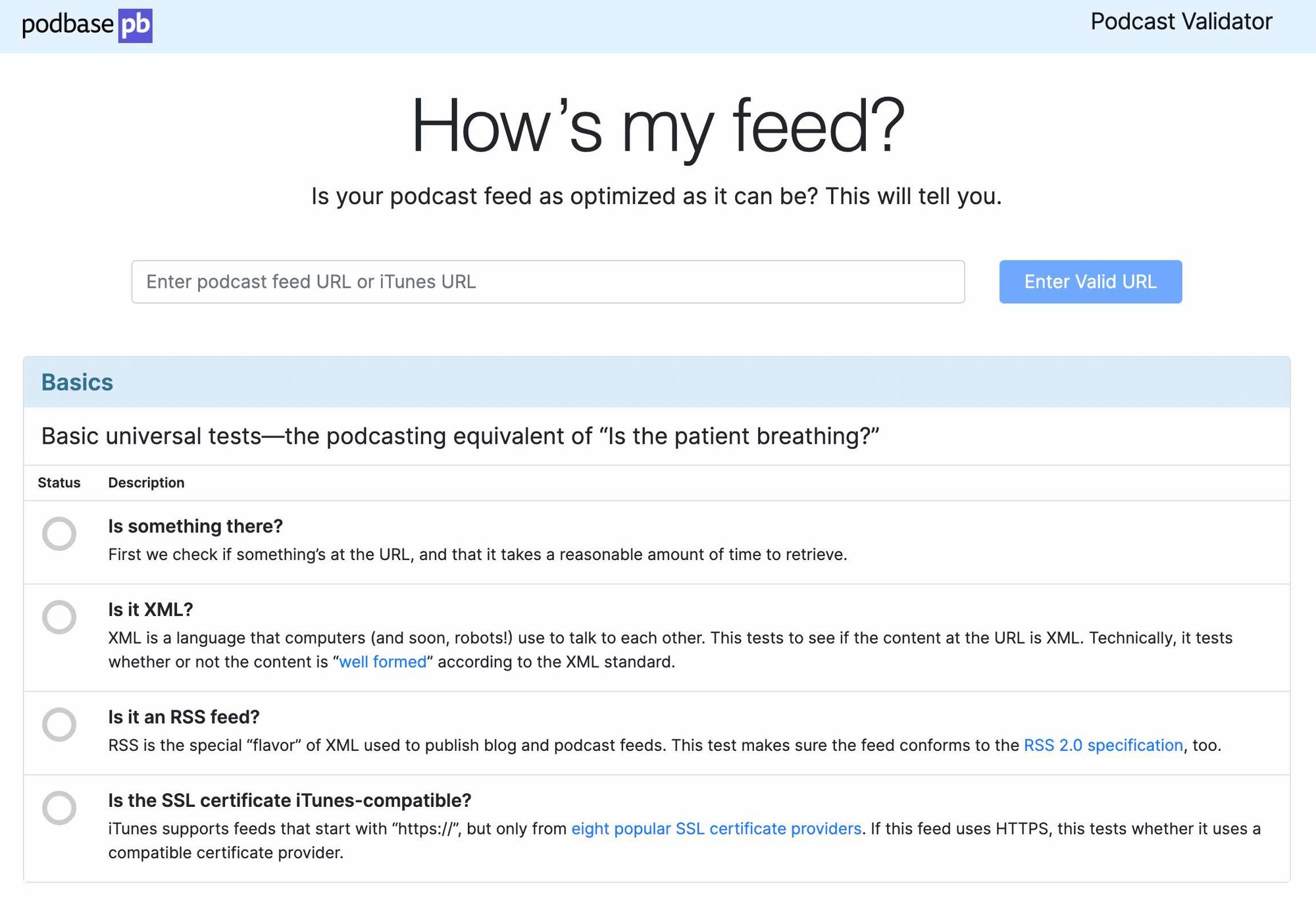
Task: Click the status circle for "Is something there?"
Action: click(60, 534)
